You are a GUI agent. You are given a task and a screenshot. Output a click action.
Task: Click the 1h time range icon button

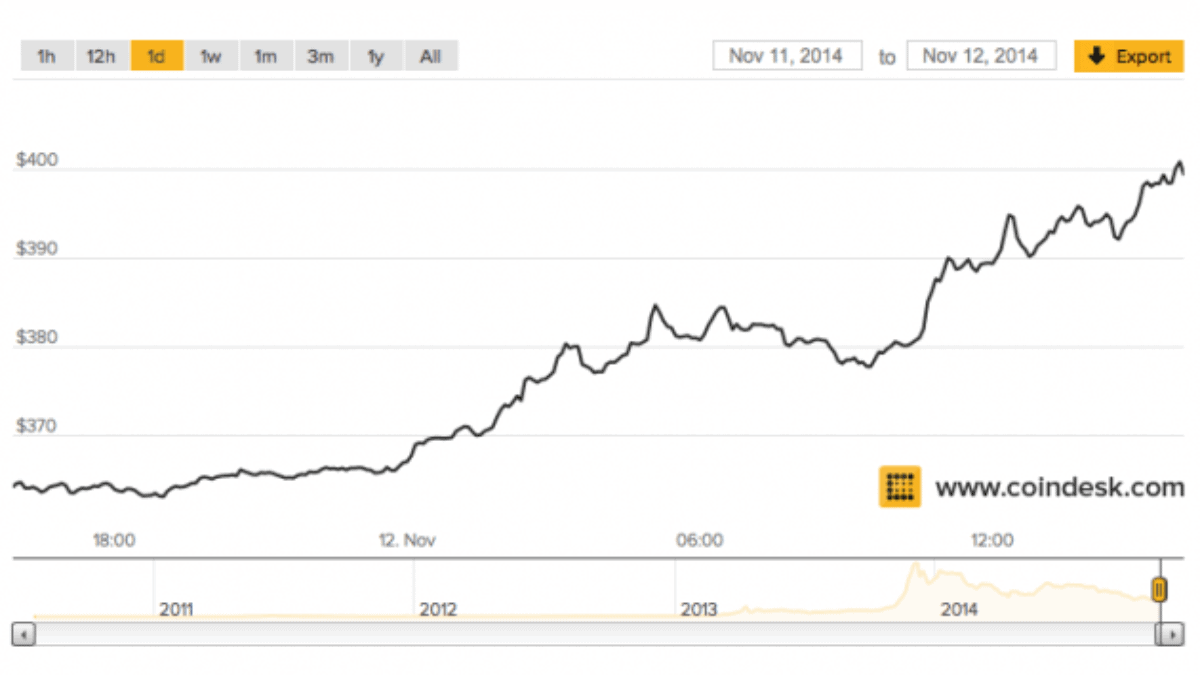[x=45, y=56]
